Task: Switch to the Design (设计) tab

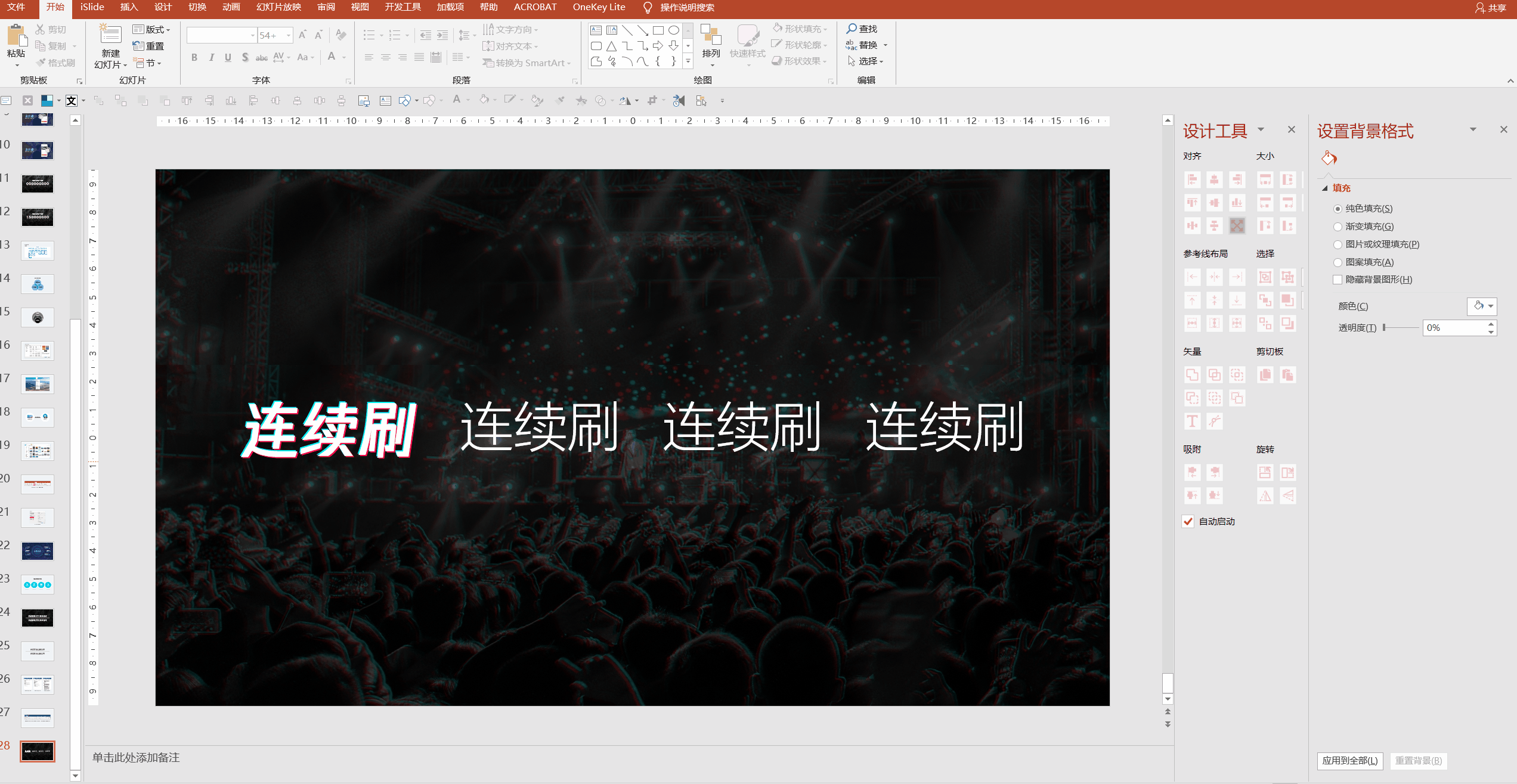Action: pos(163,7)
